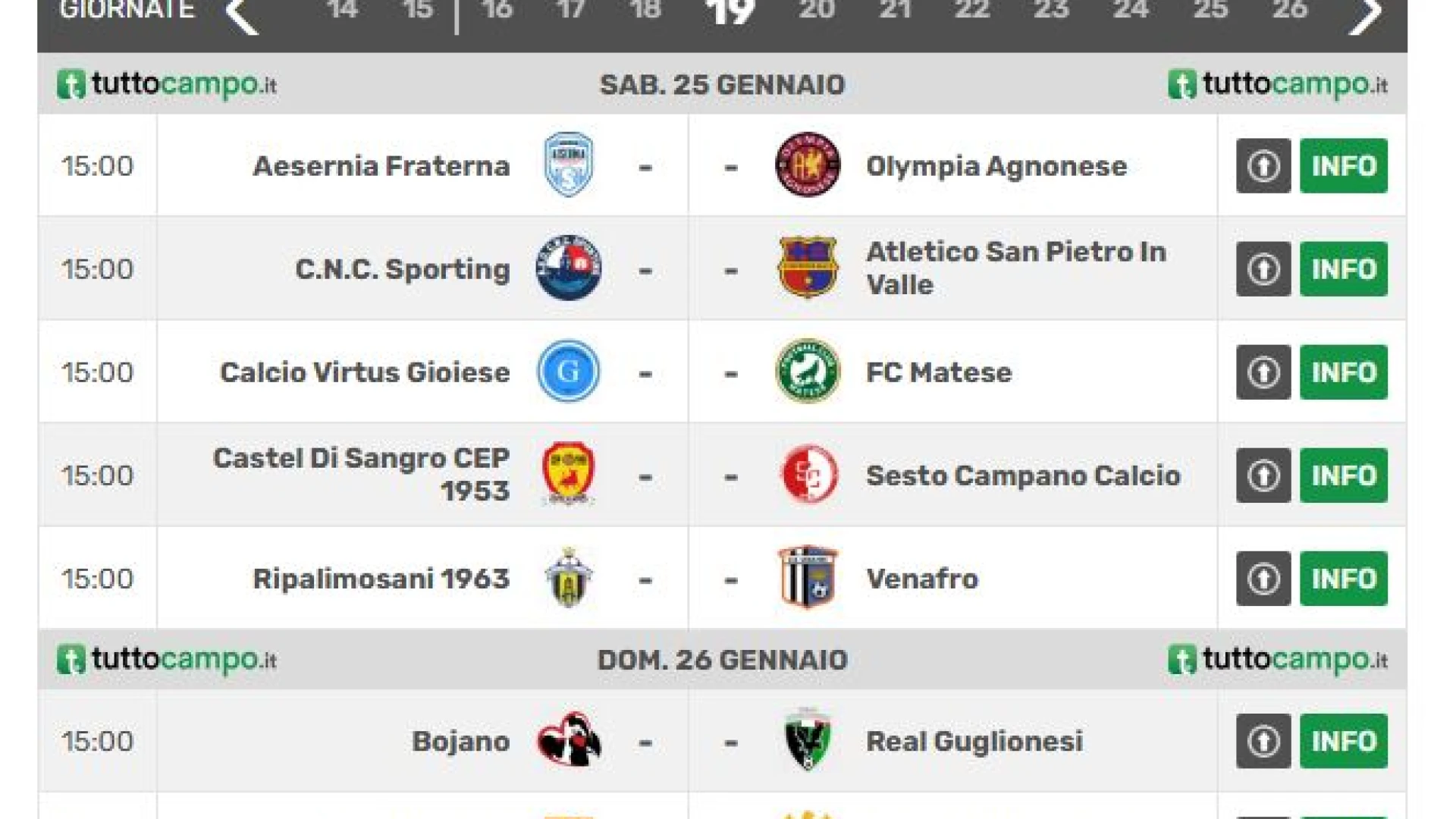
Task: Jump to giornata 26
Action: tap(1289, 10)
